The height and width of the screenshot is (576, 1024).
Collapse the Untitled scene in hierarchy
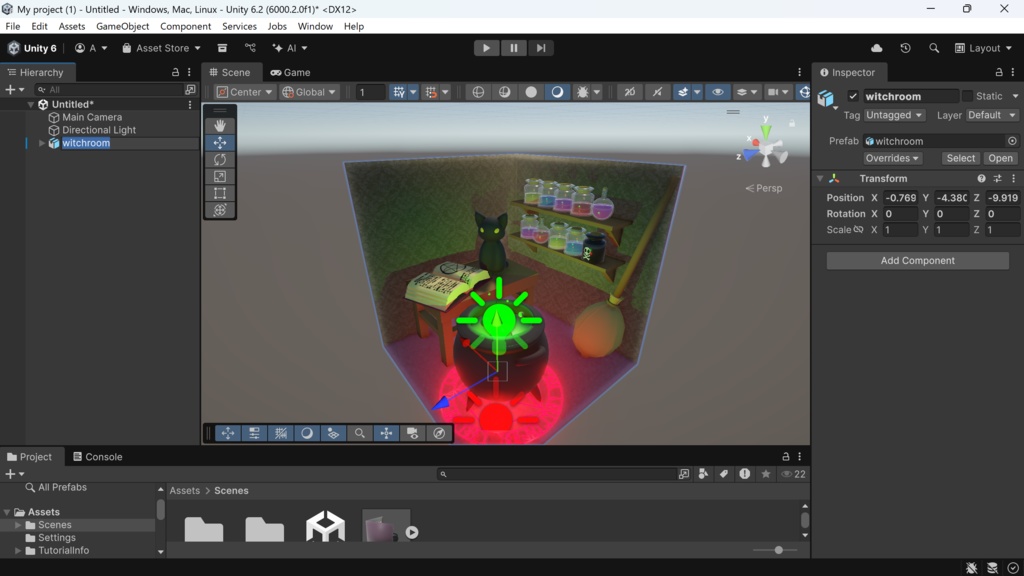tap(31, 104)
